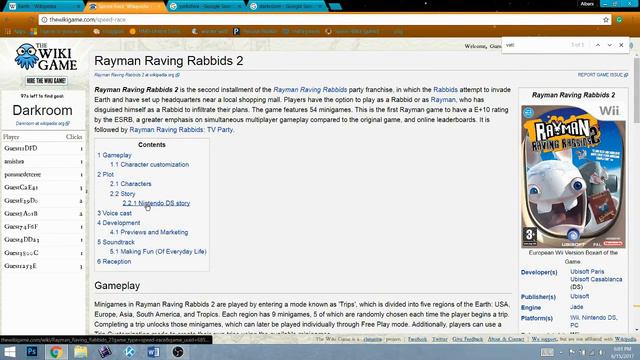Click the green extension icon near address bar
The height and width of the screenshot is (360, 640).
pyautogui.click(x=620, y=20)
